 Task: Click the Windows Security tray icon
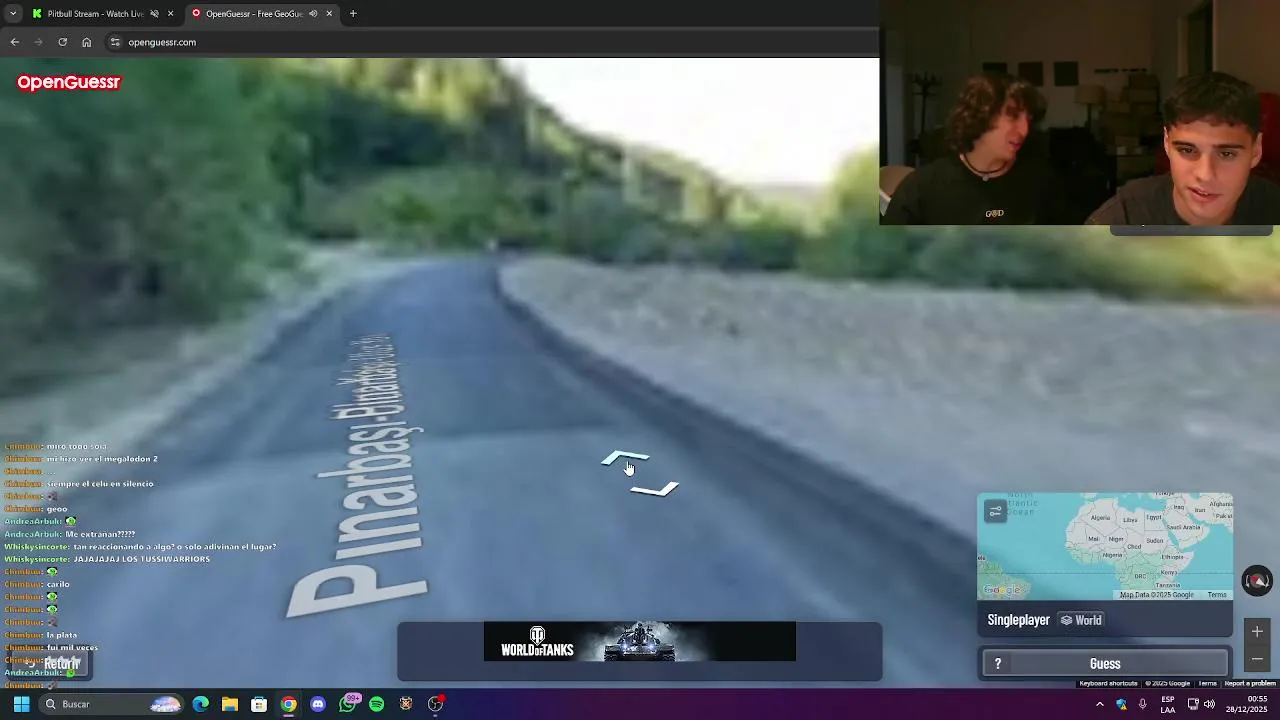(x=1121, y=704)
